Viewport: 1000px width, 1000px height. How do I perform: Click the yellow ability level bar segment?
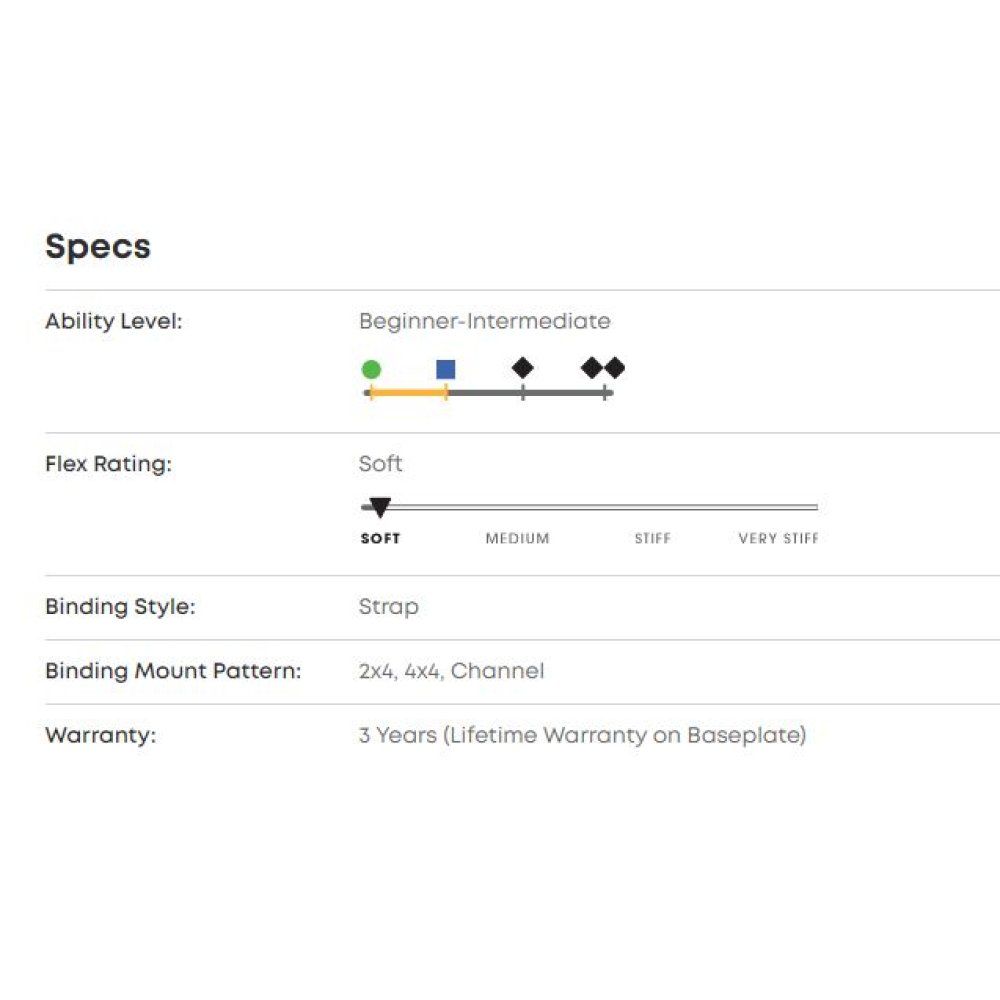coord(408,393)
